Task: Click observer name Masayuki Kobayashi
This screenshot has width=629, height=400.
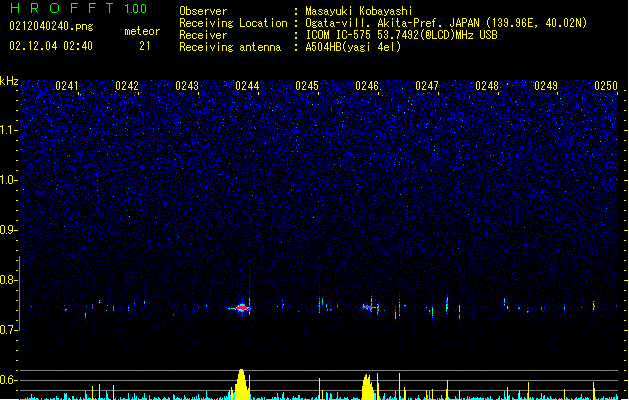Action: coord(359,11)
